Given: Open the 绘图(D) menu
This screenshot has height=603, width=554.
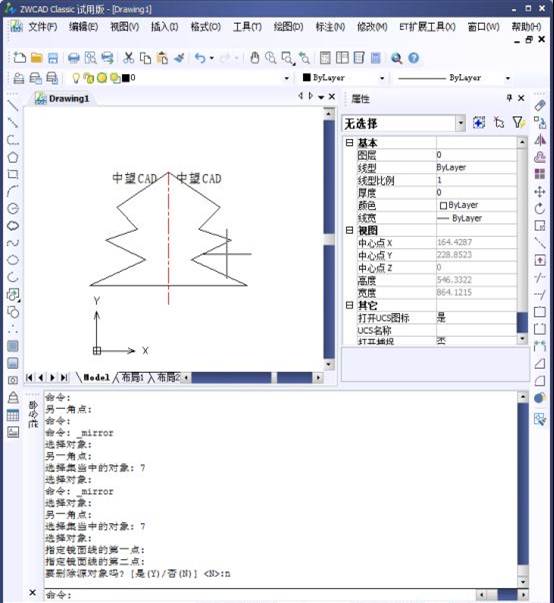Looking at the screenshot, I should pos(288,27).
